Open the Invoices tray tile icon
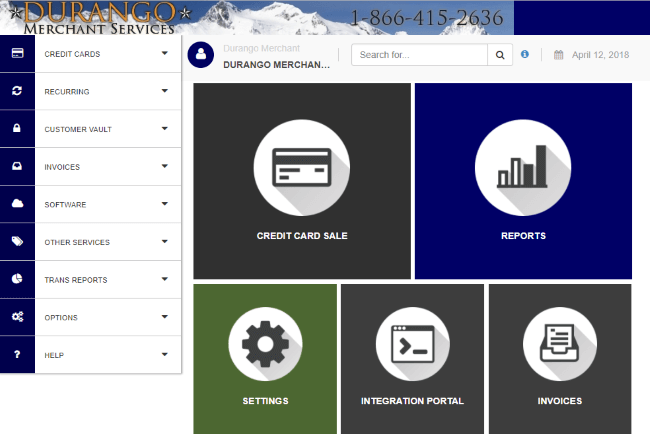 pos(560,344)
